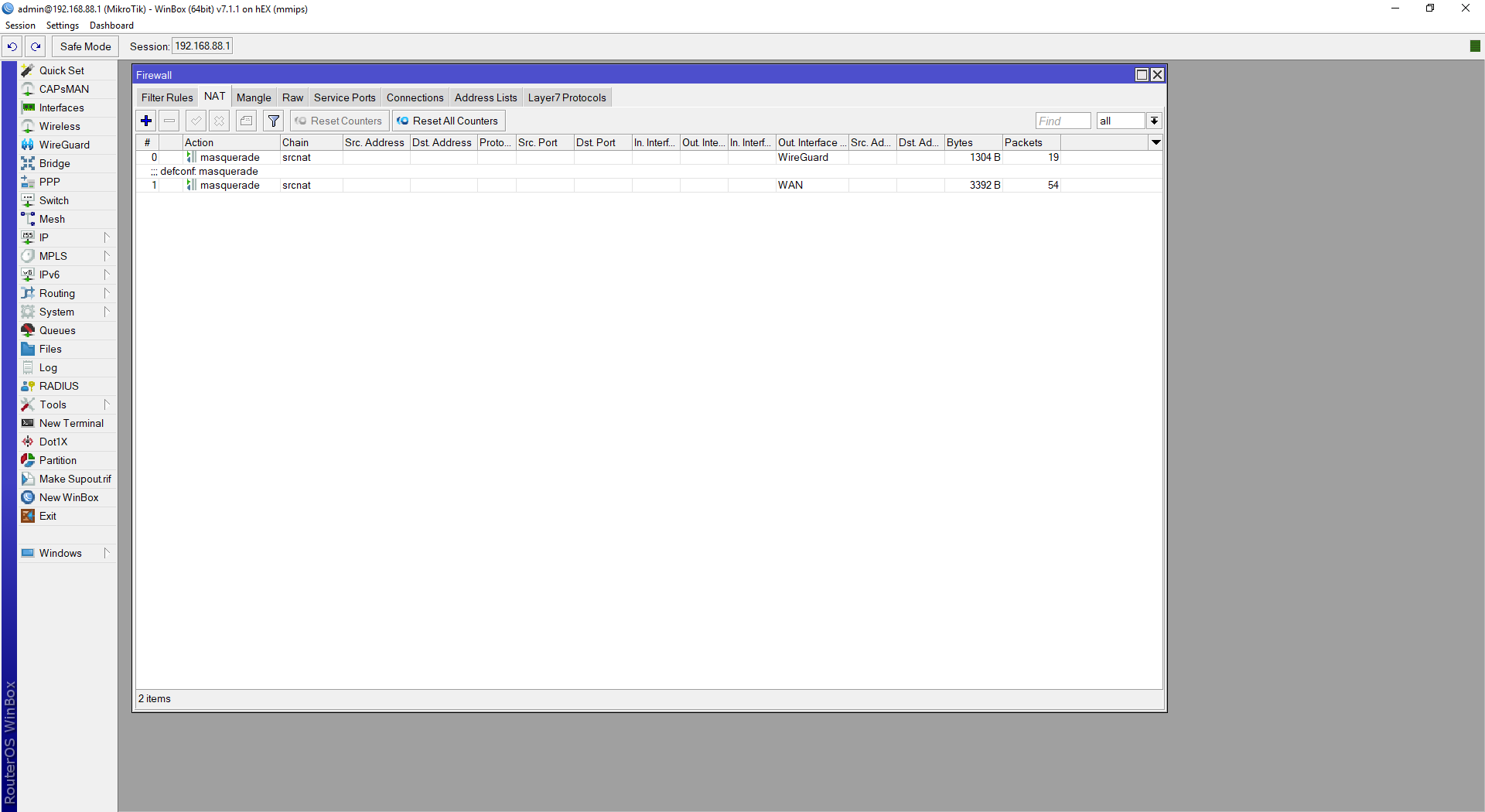The image size is (1485, 812).
Task: Click the comment icon in Firewall toolbar
Action: [x=247, y=121]
